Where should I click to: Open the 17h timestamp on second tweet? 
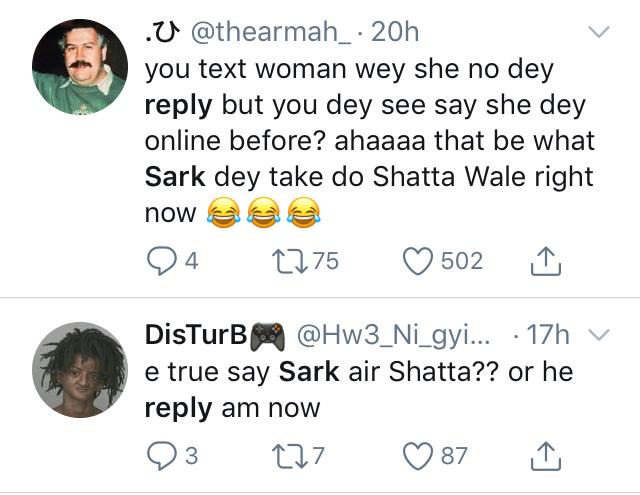point(548,335)
